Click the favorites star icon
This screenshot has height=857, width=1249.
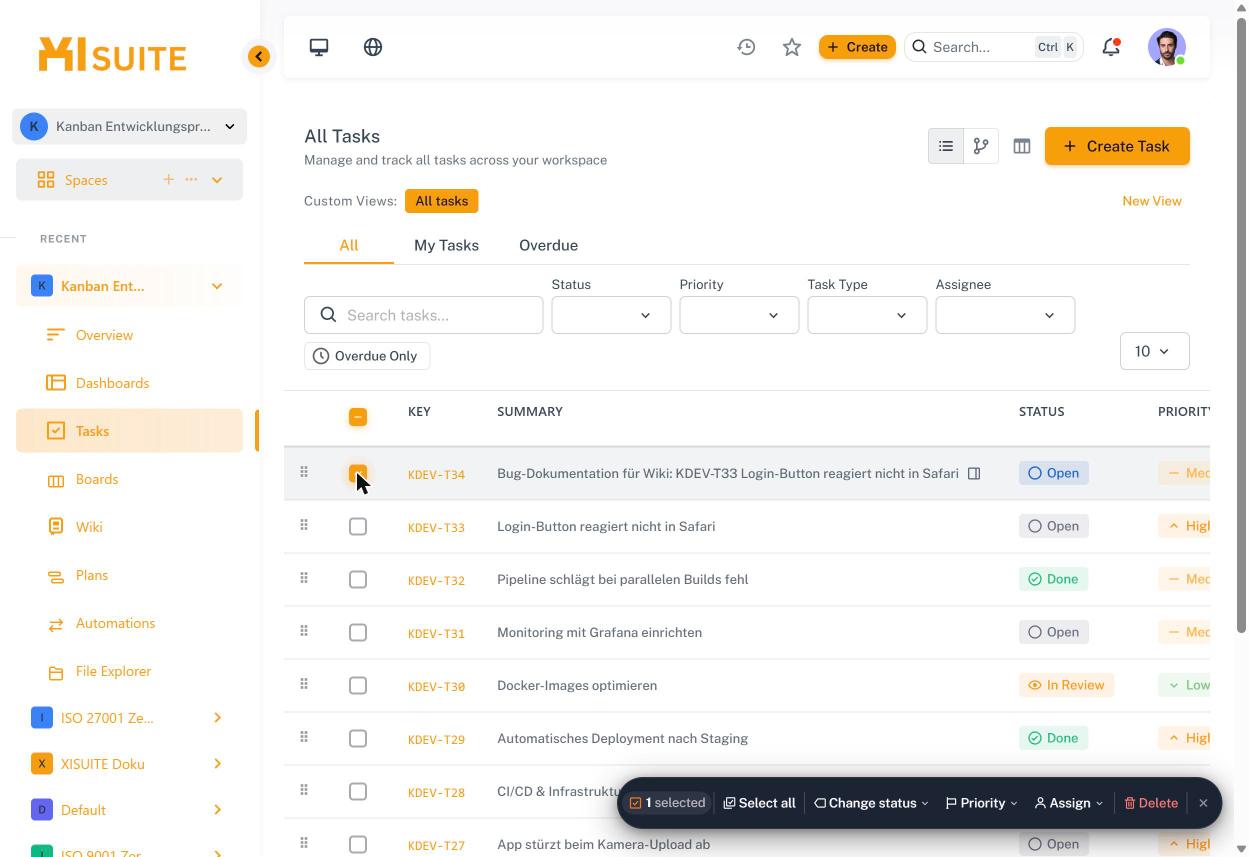click(x=792, y=47)
